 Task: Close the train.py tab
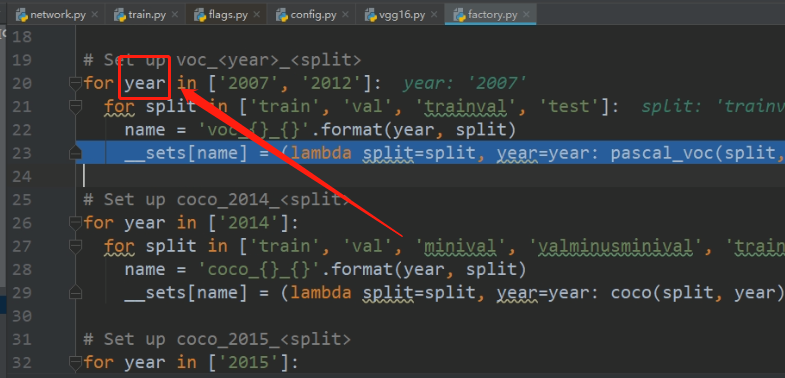coord(175,15)
